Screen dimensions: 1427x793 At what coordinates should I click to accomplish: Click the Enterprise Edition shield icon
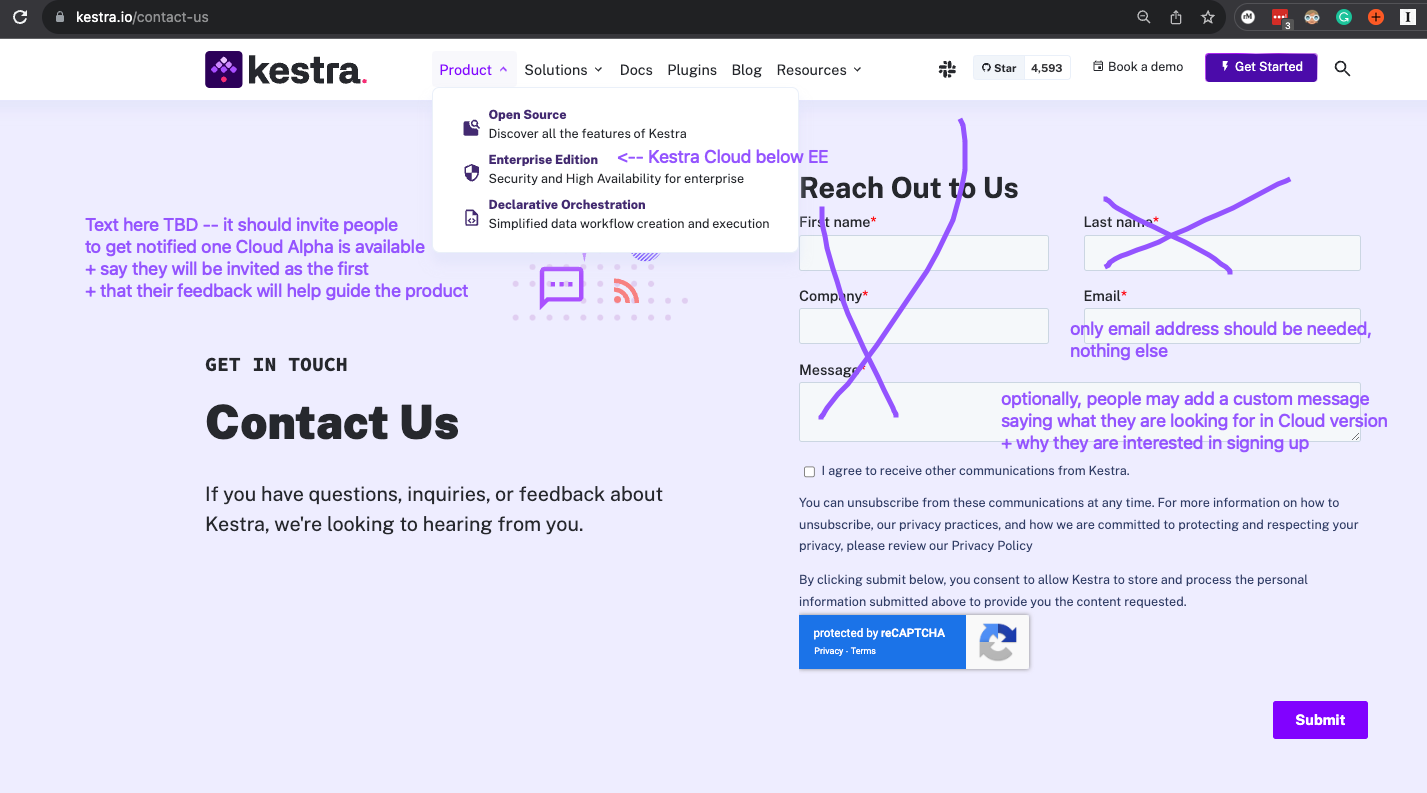(x=470, y=171)
